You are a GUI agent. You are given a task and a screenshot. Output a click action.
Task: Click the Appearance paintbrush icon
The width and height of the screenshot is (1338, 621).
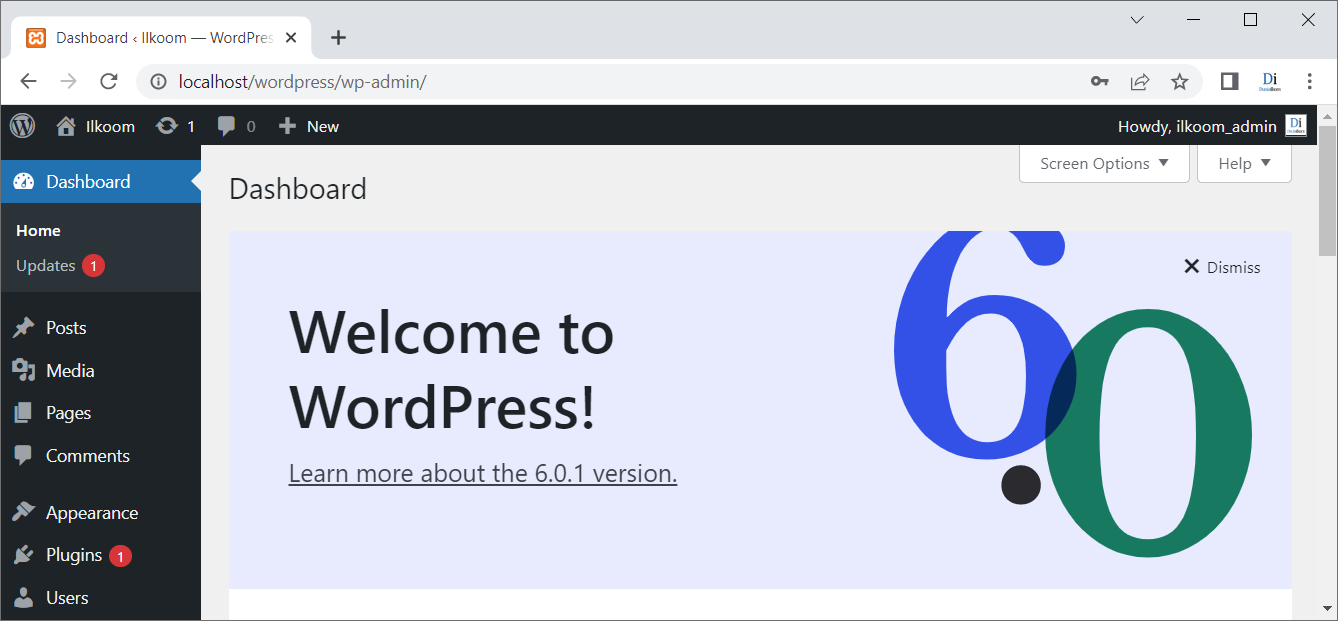click(x=24, y=513)
